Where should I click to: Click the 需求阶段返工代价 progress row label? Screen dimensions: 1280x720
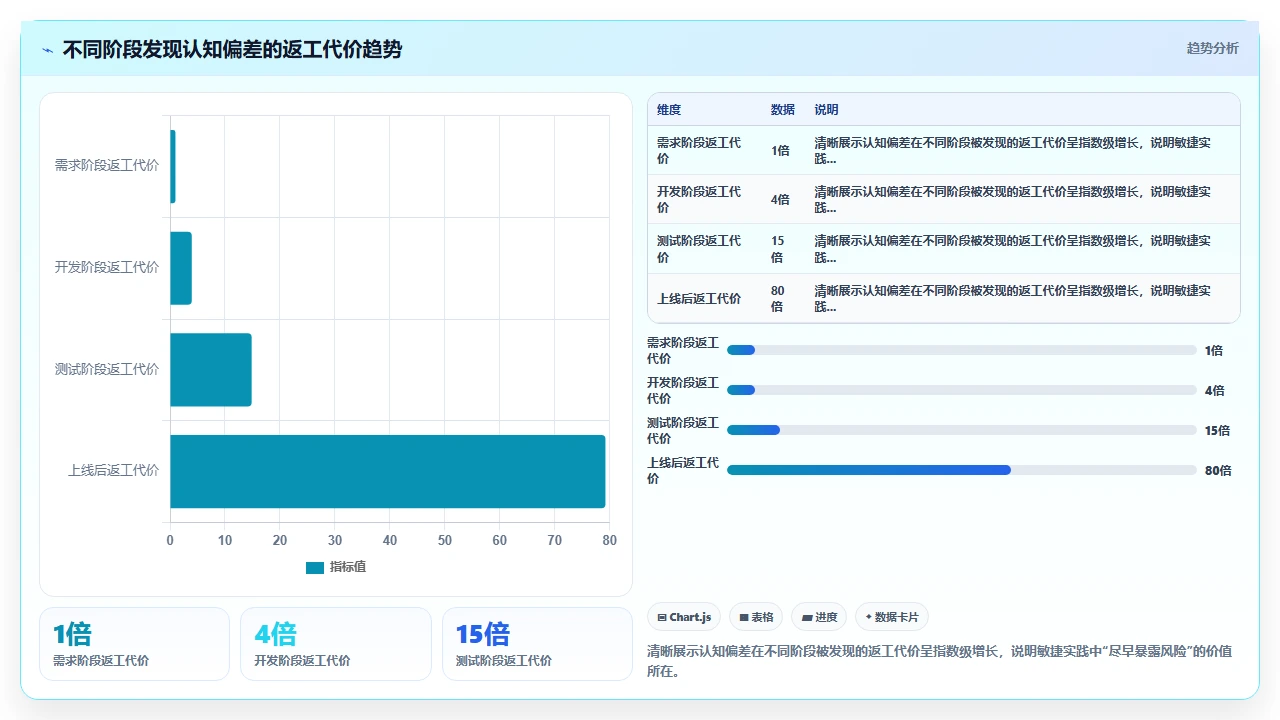tap(683, 350)
